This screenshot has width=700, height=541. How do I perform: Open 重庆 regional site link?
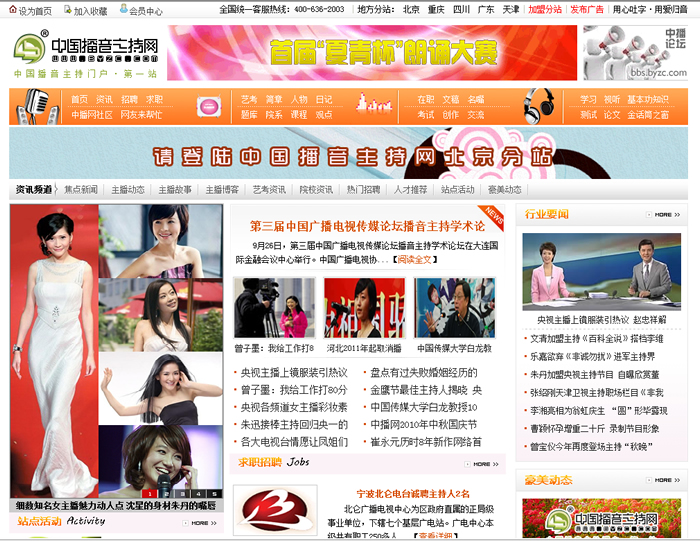tap(436, 9)
